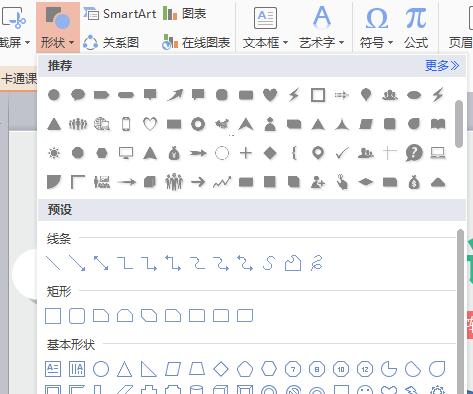Select the square outline recommended shape
Viewport: 473px width, 394px height.
(318, 95)
